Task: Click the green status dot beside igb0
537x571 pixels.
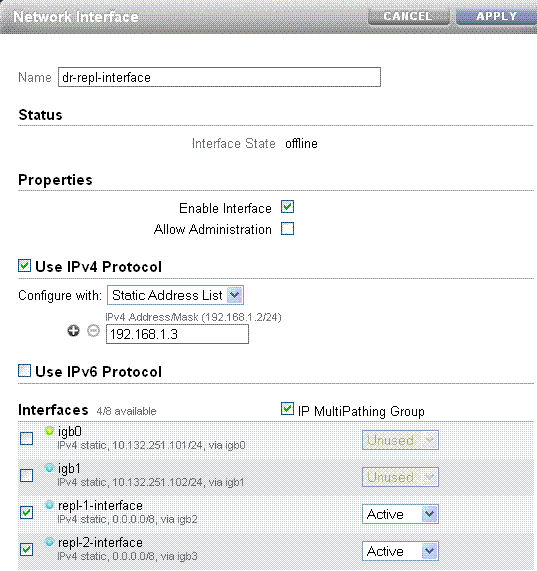Action: [x=50, y=431]
